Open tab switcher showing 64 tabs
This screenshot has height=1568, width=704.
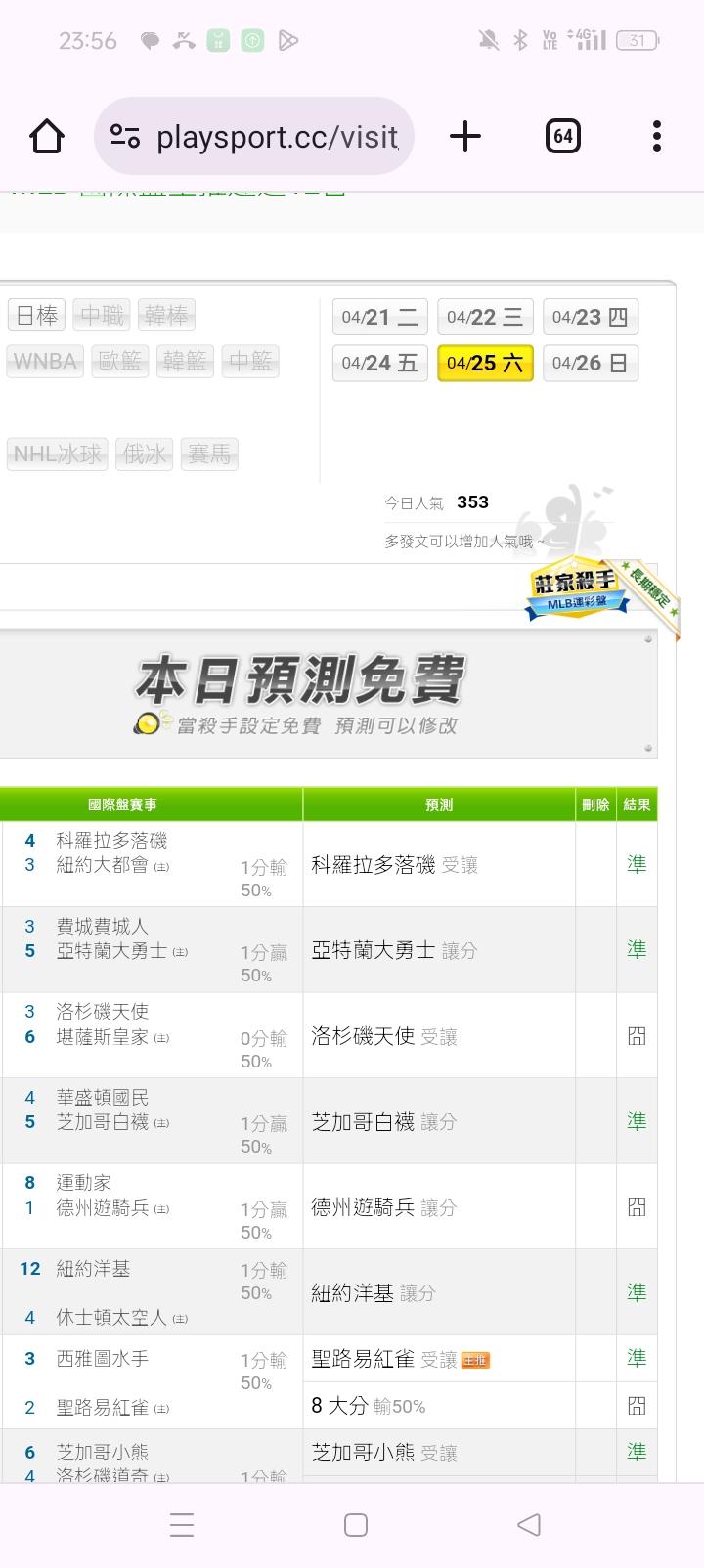point(562,136)
